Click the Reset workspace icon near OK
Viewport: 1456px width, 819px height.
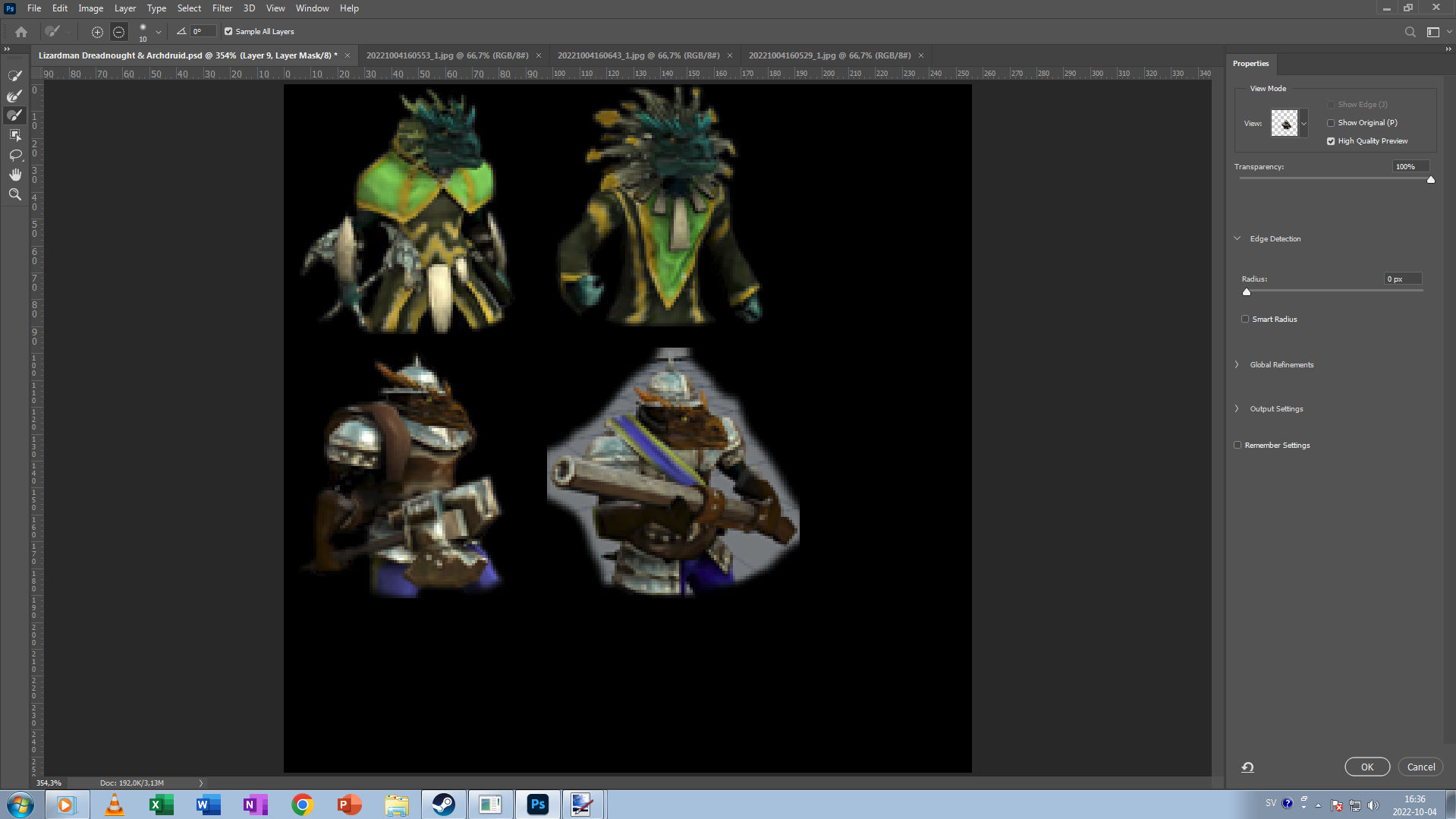[x=1247, y=767]
